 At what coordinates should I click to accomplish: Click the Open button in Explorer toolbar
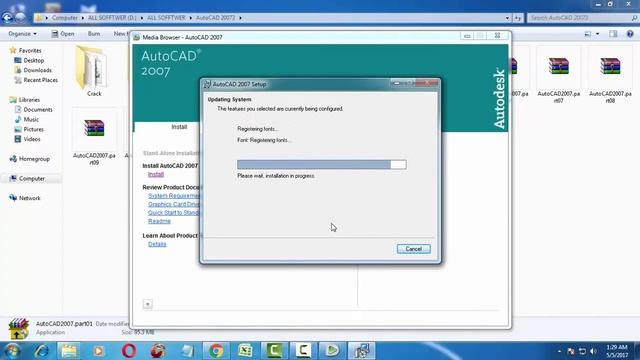(63, 33)
